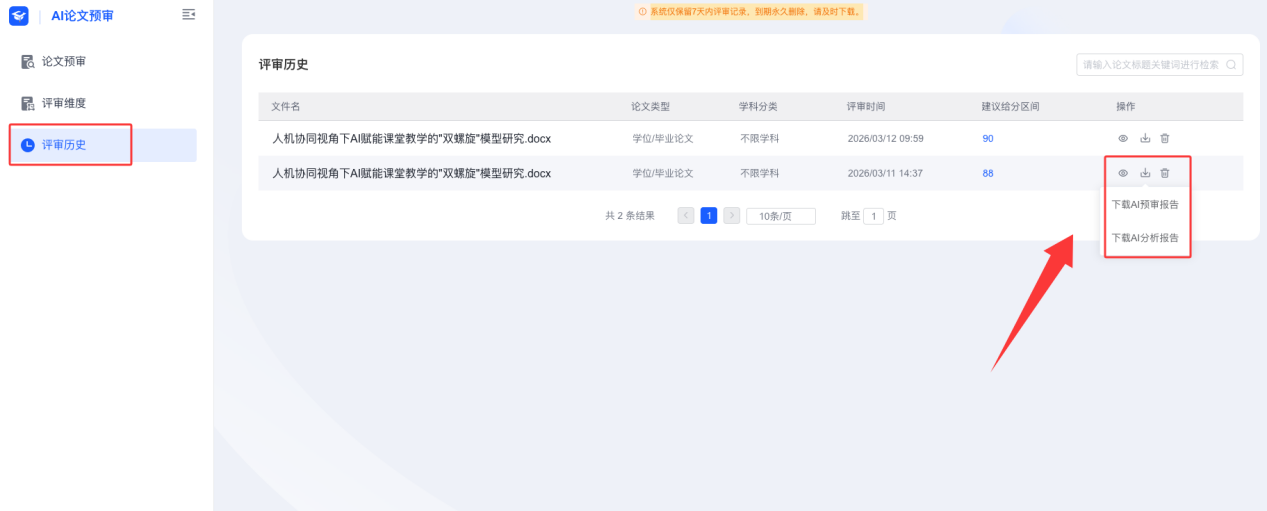Select 下载AI分析报告 from the menu
1267x511 pixels.
click(x=1145, y=238)
